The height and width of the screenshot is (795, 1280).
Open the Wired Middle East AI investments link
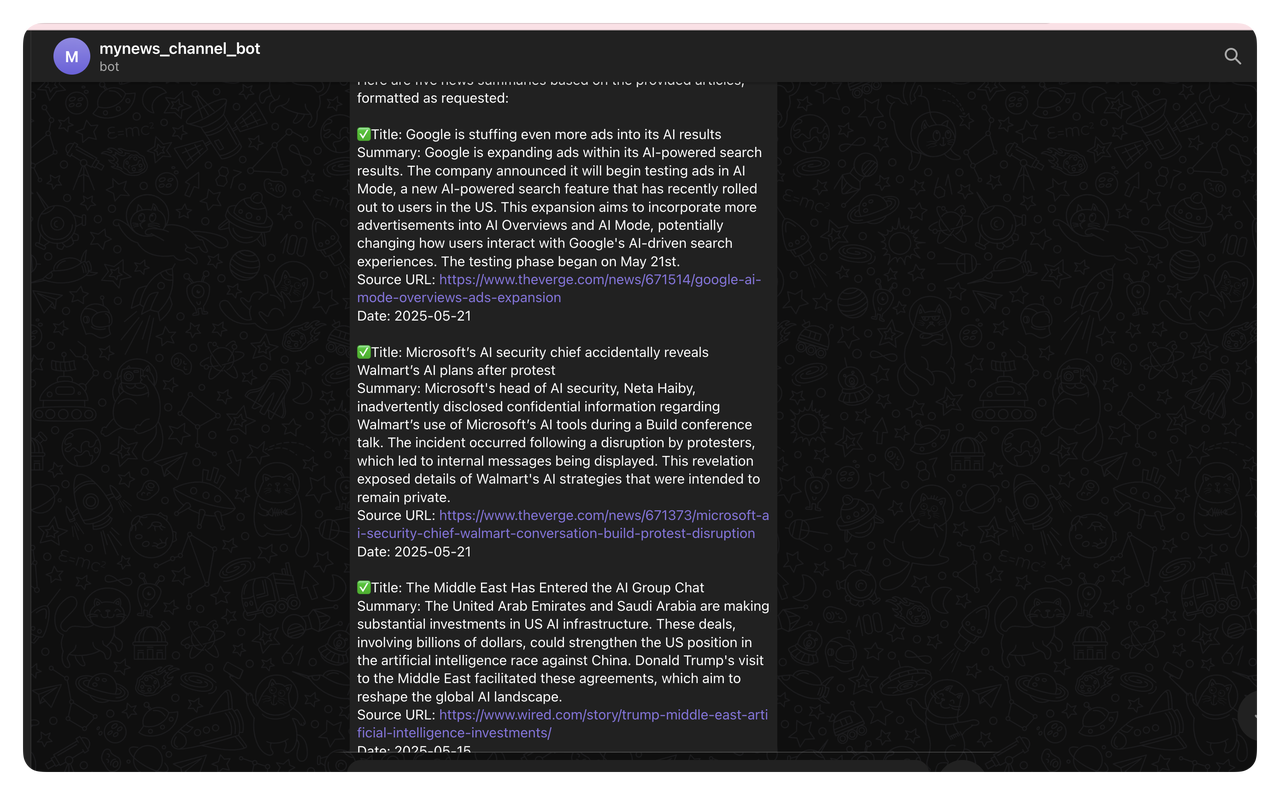562,724
